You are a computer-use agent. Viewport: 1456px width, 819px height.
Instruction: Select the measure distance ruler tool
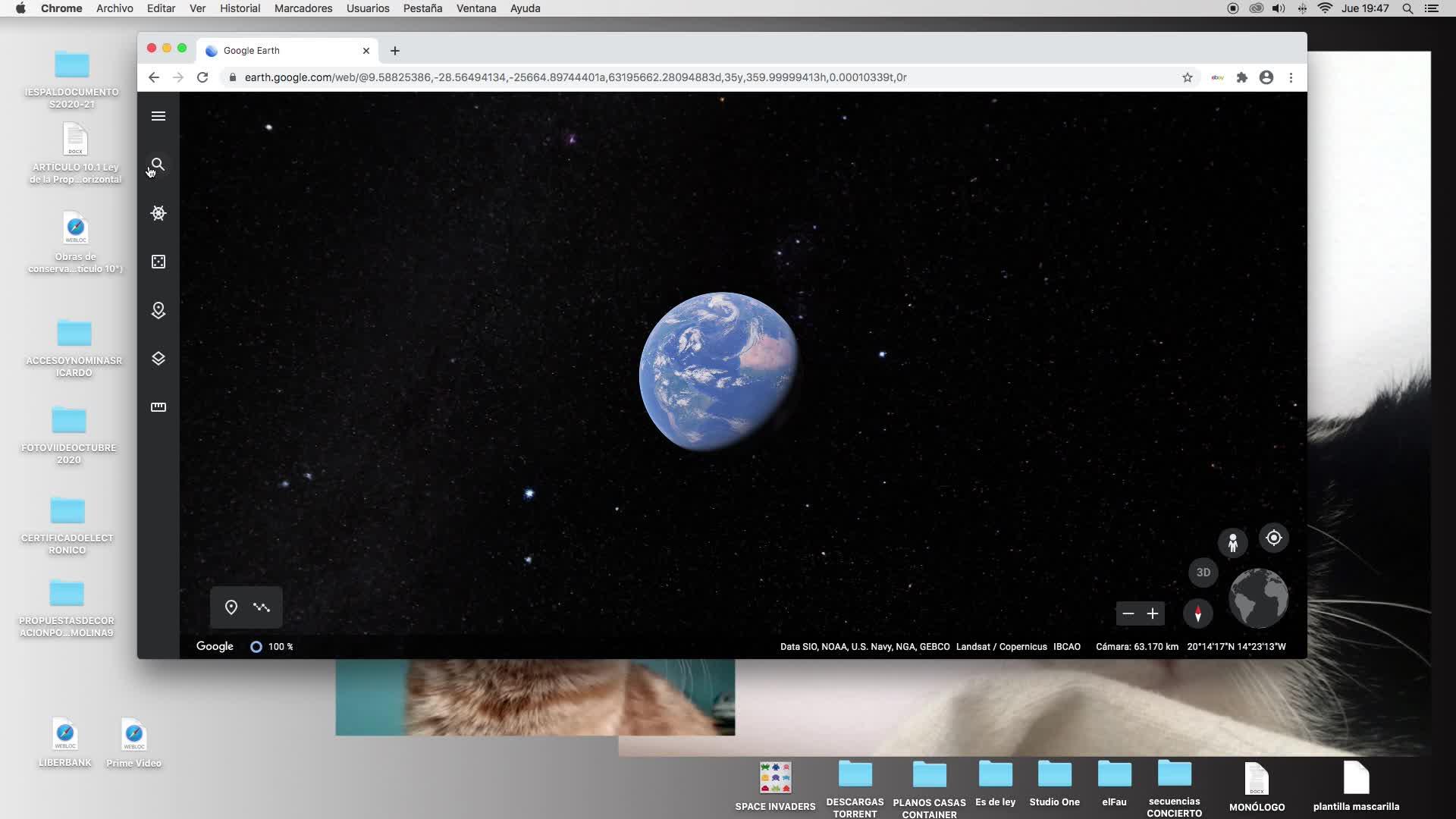tap(158, 407)
